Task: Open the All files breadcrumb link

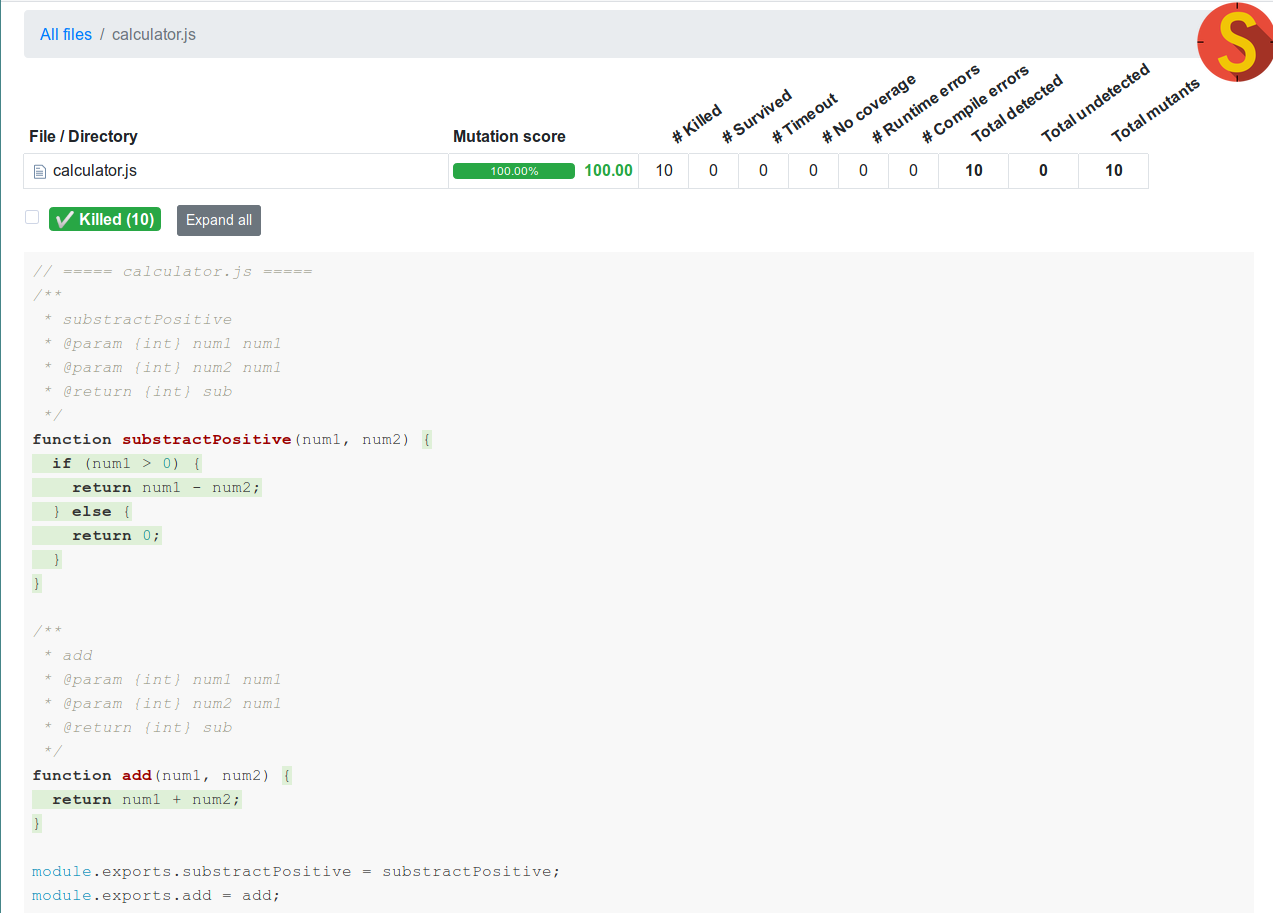Action: 65,34
